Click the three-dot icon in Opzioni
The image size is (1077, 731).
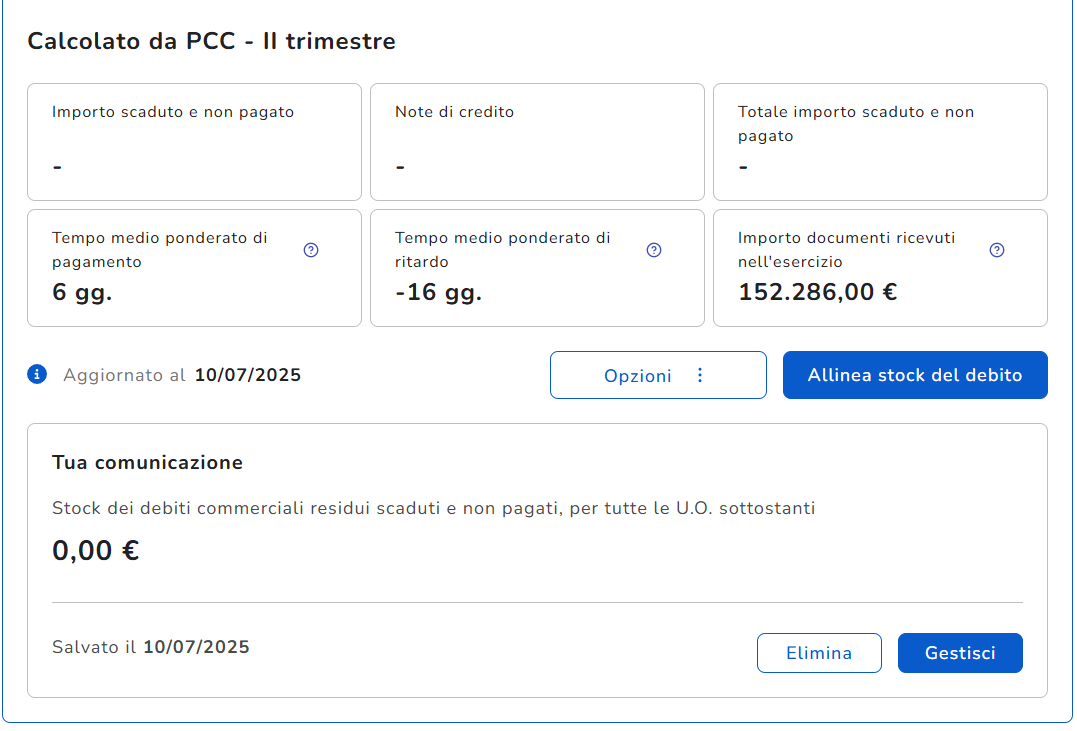tap(700, 375)
